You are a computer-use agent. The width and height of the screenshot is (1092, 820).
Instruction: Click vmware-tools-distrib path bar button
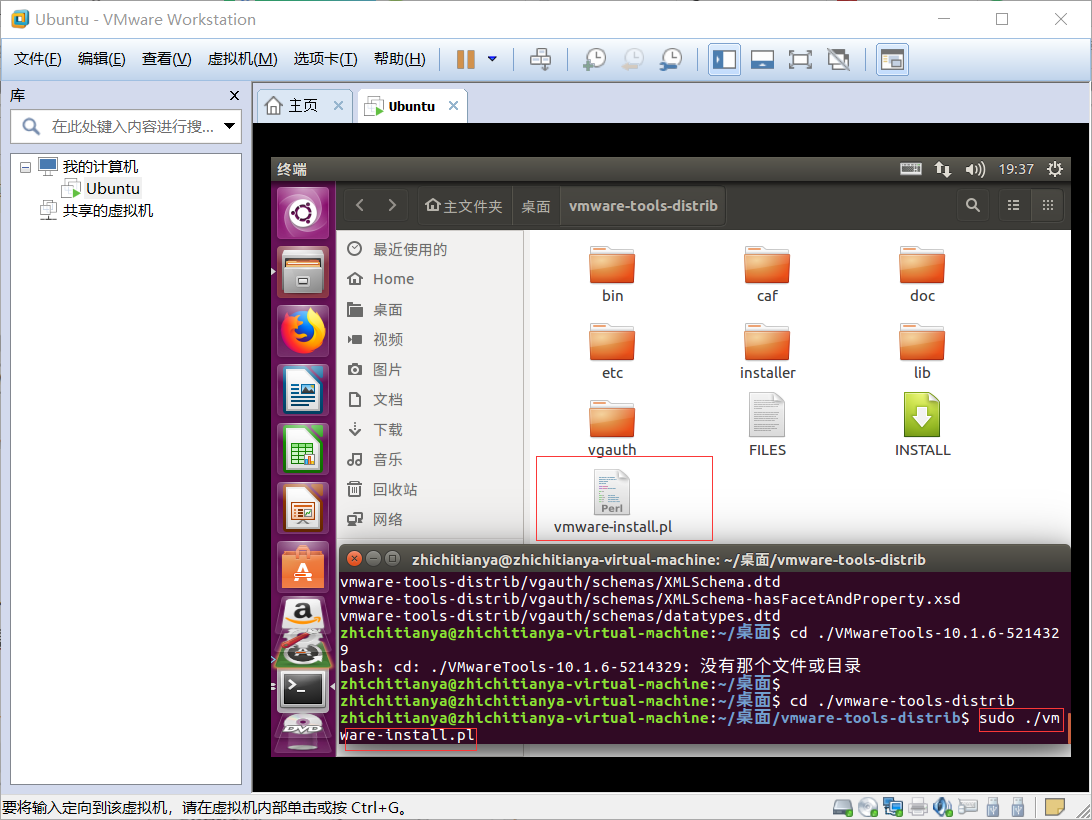643,206
